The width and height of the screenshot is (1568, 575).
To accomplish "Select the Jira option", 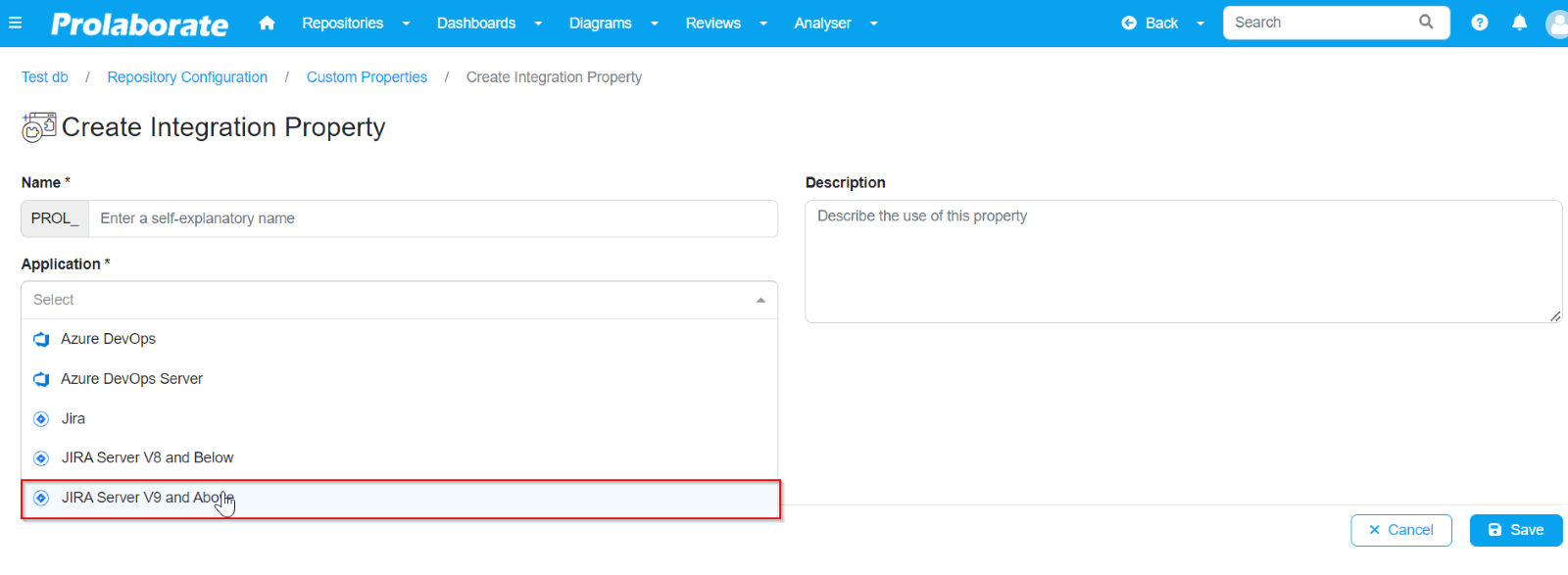I will (399, 418).
